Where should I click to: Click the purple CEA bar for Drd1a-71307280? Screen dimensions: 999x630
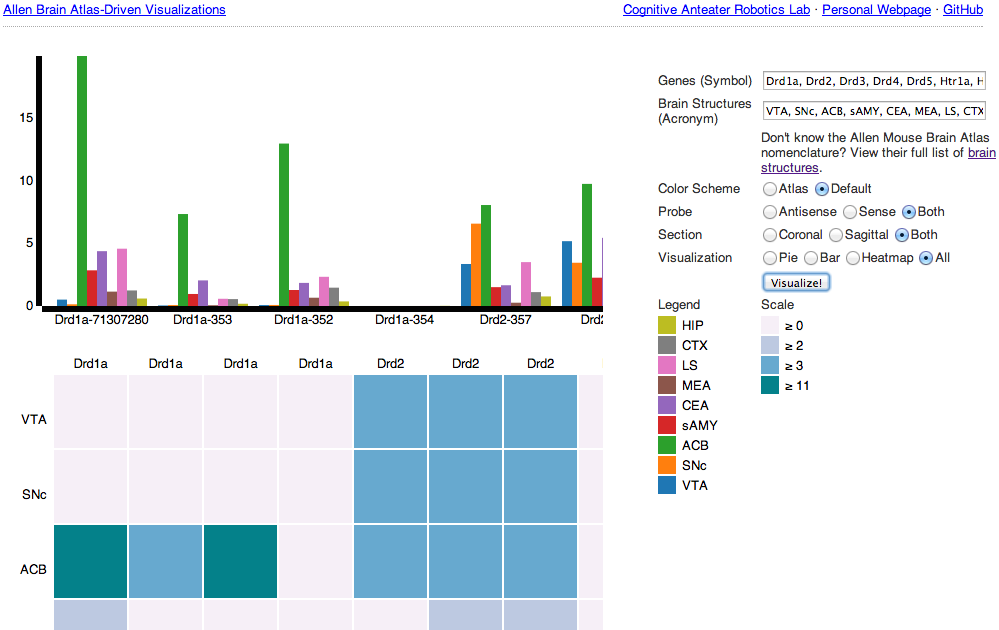[x=102, y=278]
